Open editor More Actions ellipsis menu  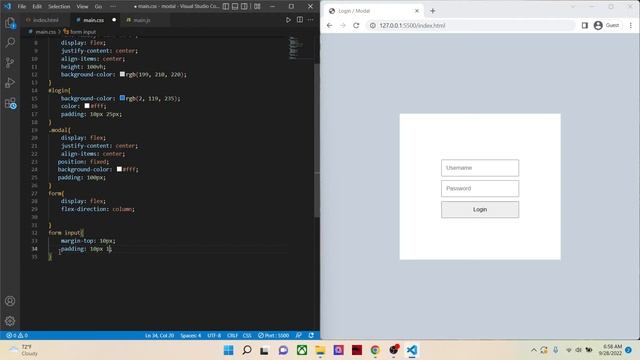tap(311, 20)
